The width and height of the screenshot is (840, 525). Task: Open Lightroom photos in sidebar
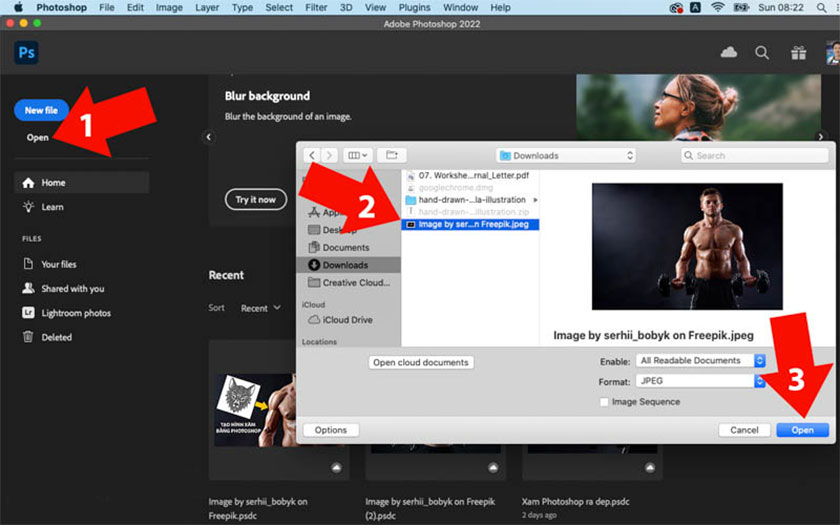76,313
